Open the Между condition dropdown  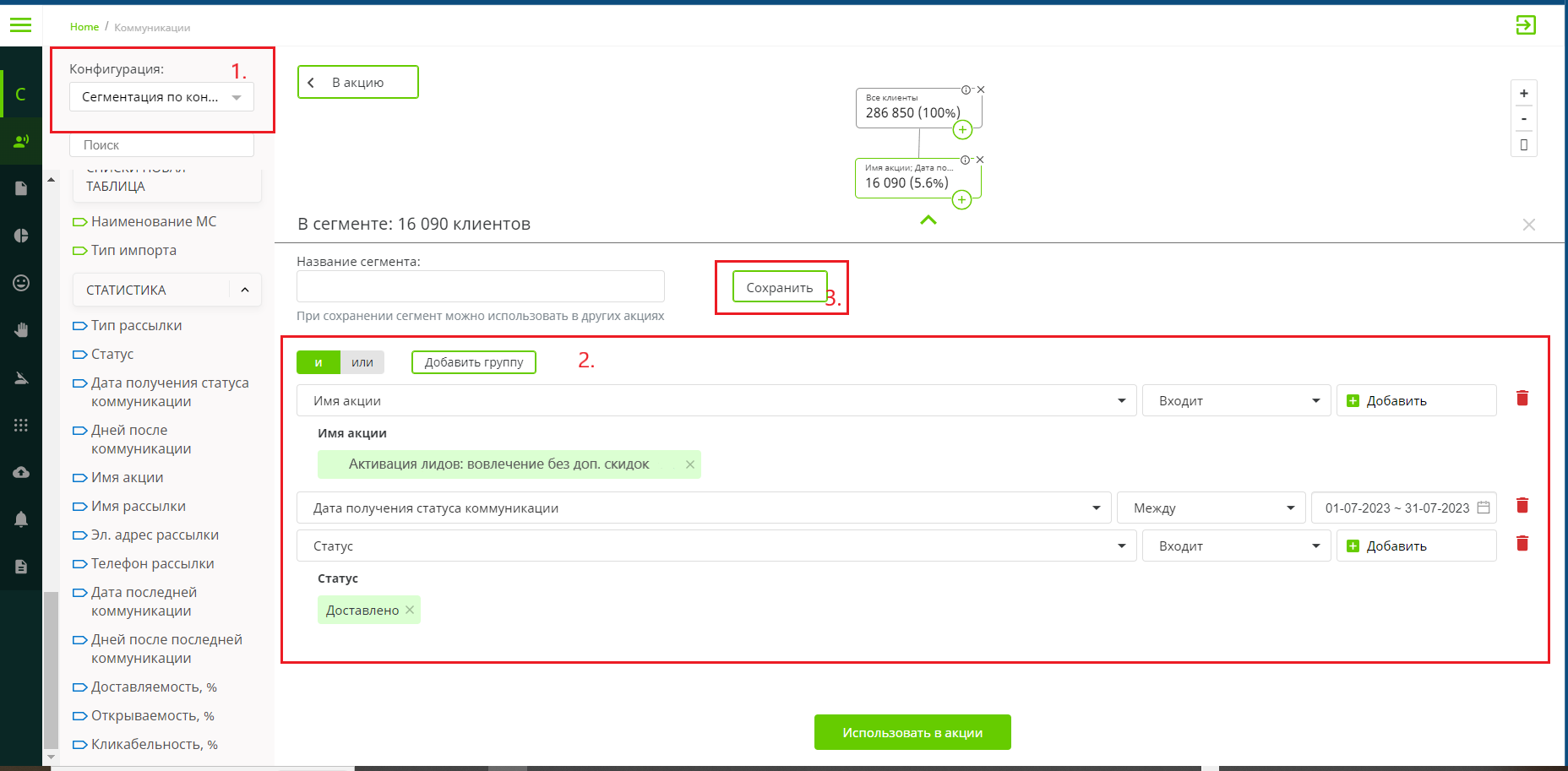coord(1211,508)
